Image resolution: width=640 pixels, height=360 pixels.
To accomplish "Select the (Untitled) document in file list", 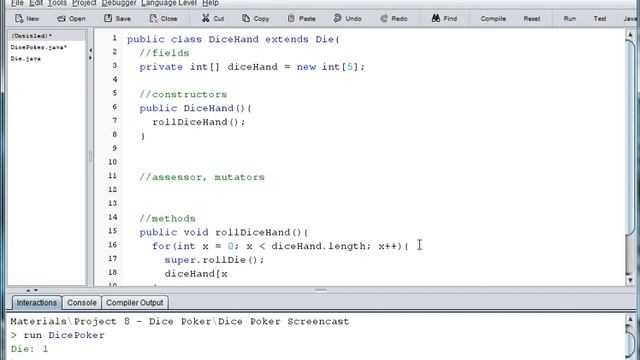I will pyautogui.click(x=47, y=36).
